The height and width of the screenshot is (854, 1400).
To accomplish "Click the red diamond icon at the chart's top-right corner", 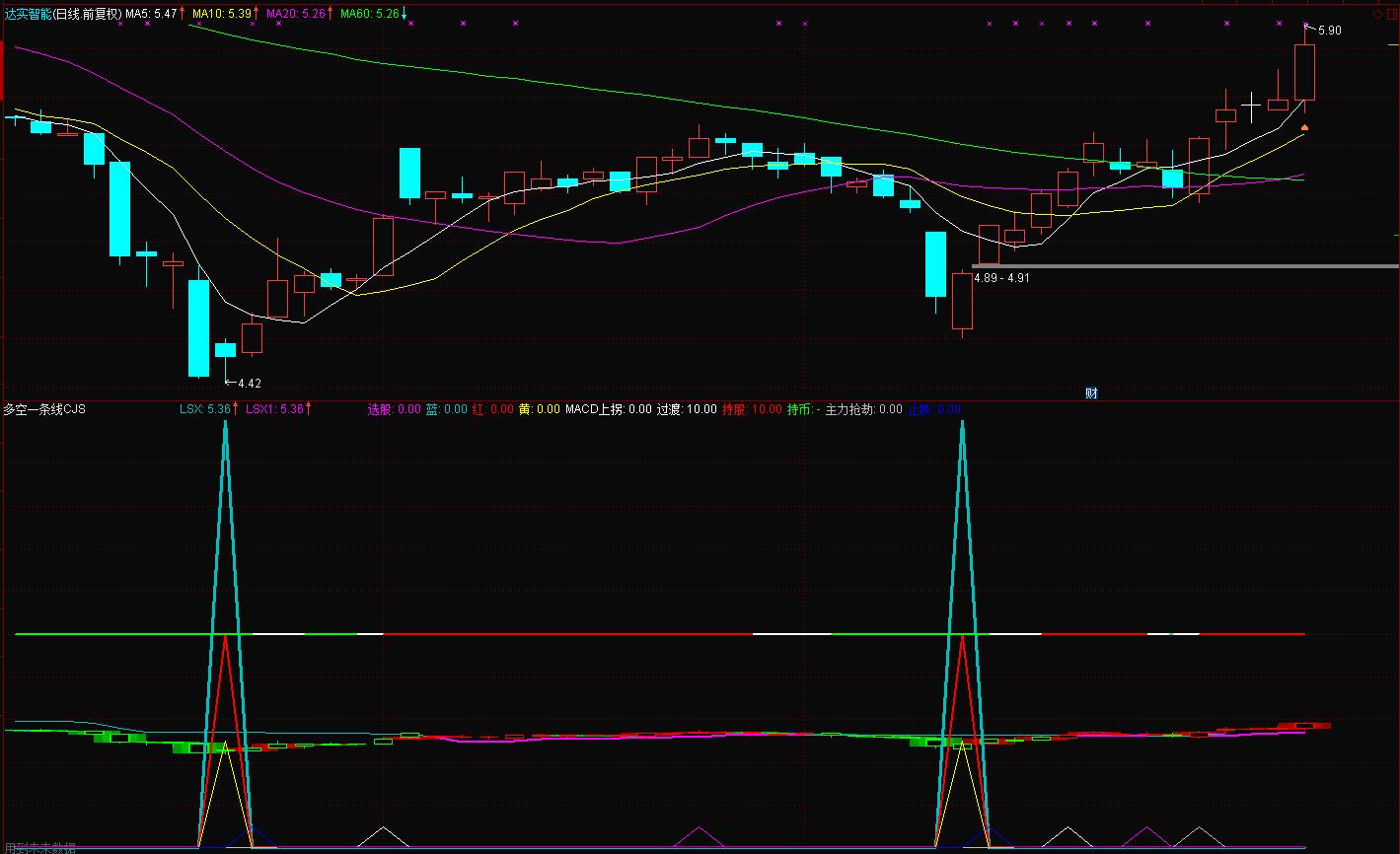I will 1378,14.
